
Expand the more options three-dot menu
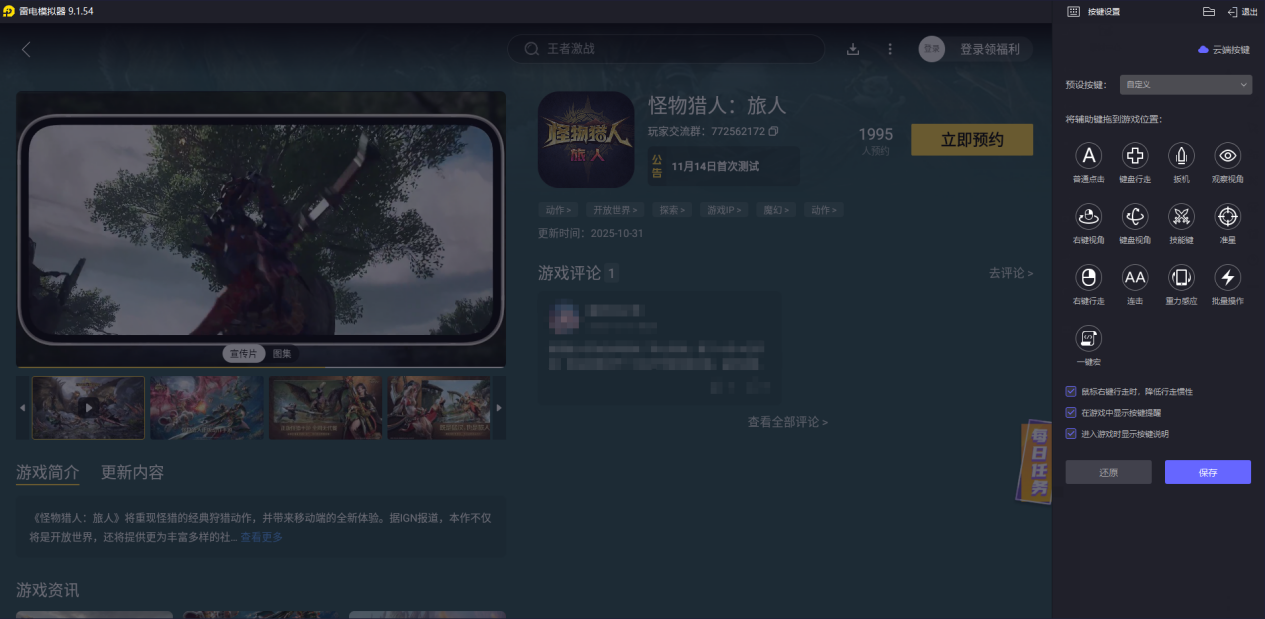tap(889, 48)
